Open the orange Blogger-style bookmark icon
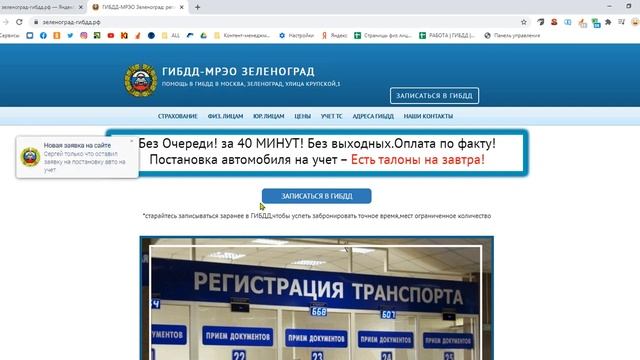 tap(57, 36)
